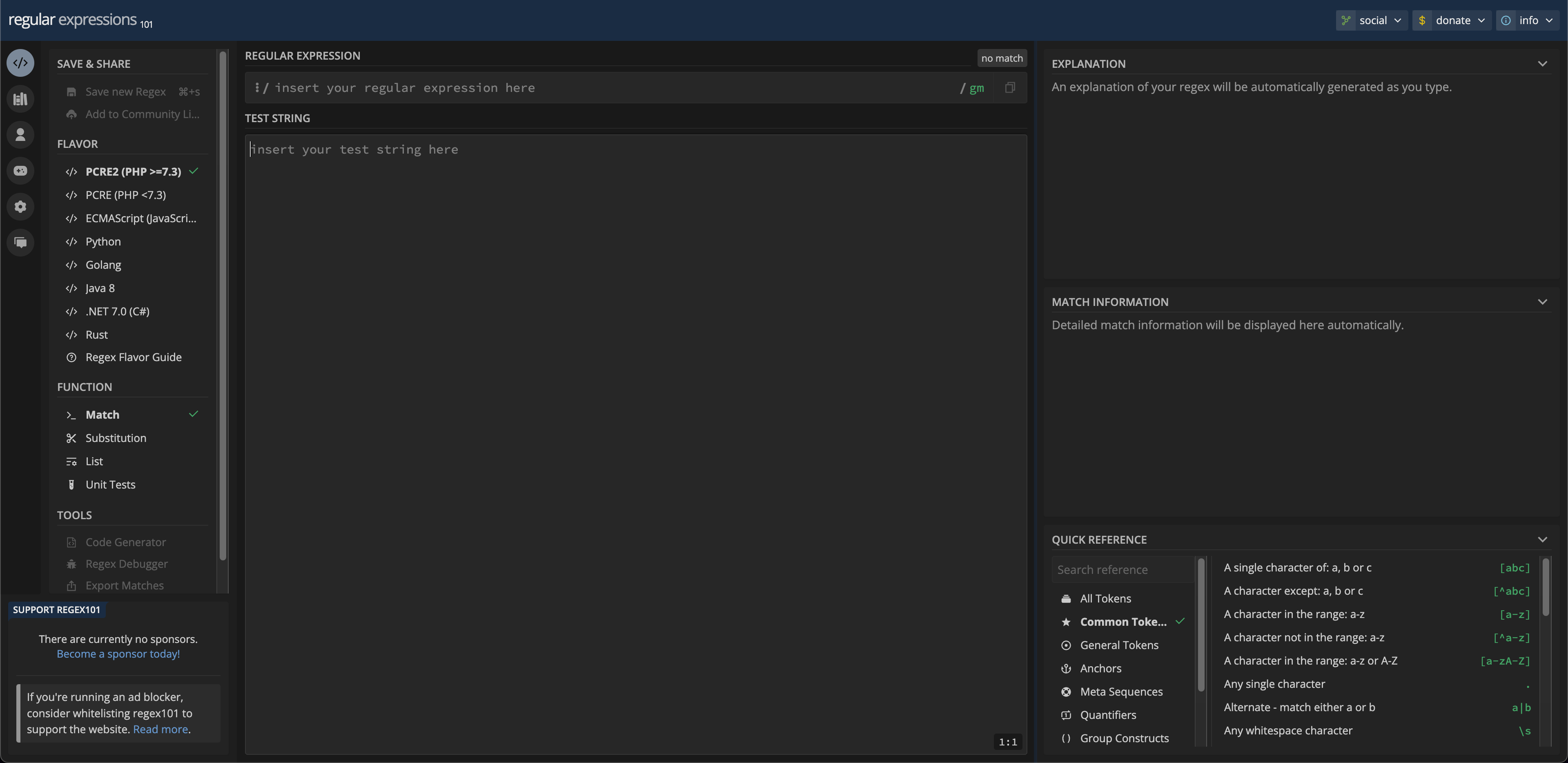Select Anchors in quick reference categories

coord(1100,668)
